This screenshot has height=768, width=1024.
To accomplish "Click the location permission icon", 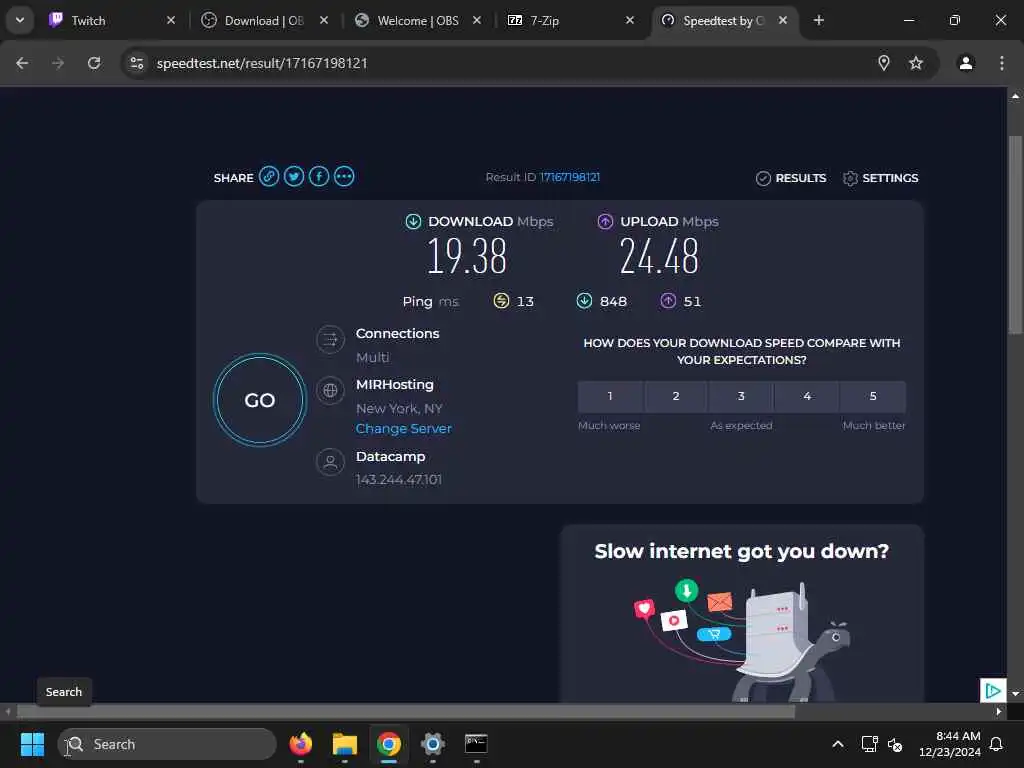I will [884, 63].
